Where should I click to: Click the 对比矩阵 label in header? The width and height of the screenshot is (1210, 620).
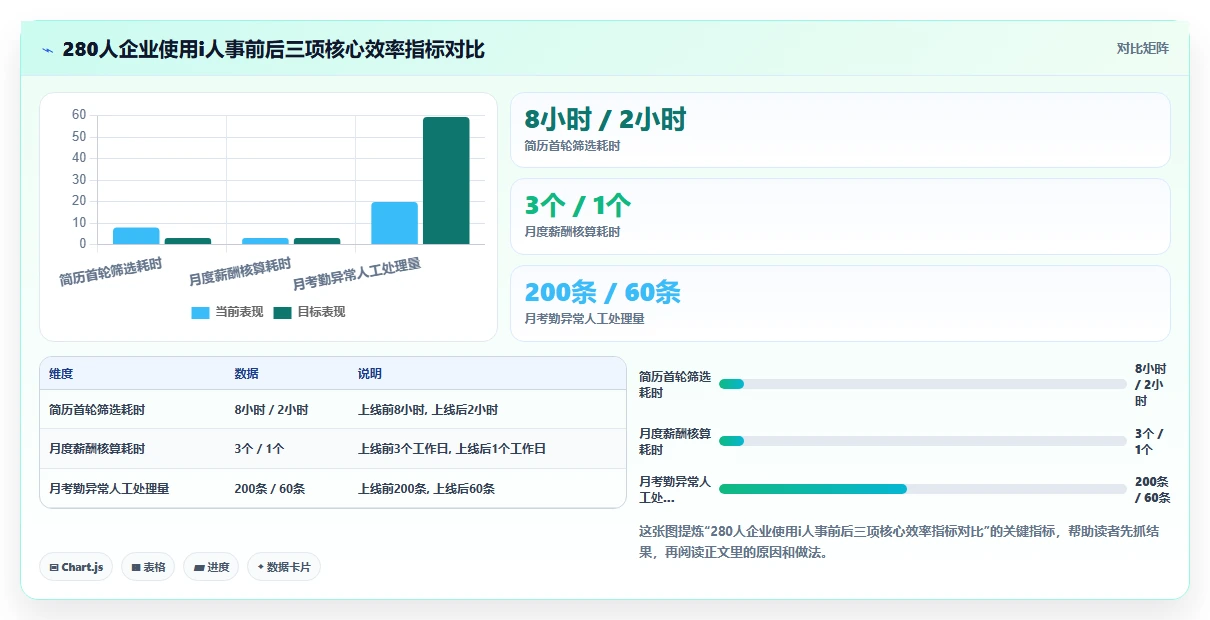[x=1142, y=48]
